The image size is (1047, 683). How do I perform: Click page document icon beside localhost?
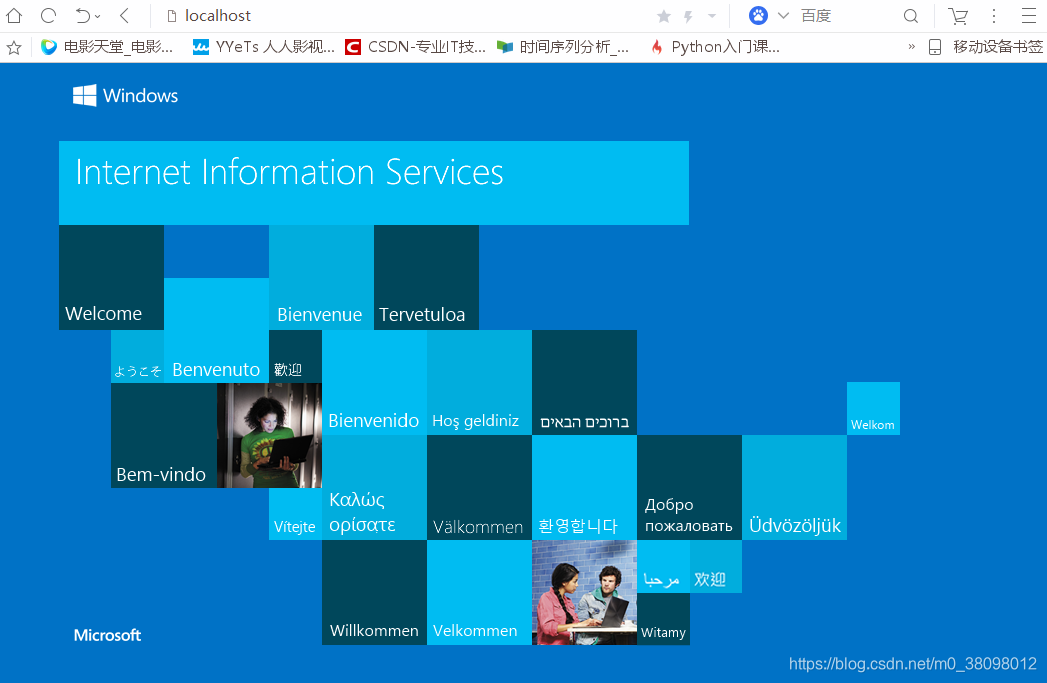(172, 16)
